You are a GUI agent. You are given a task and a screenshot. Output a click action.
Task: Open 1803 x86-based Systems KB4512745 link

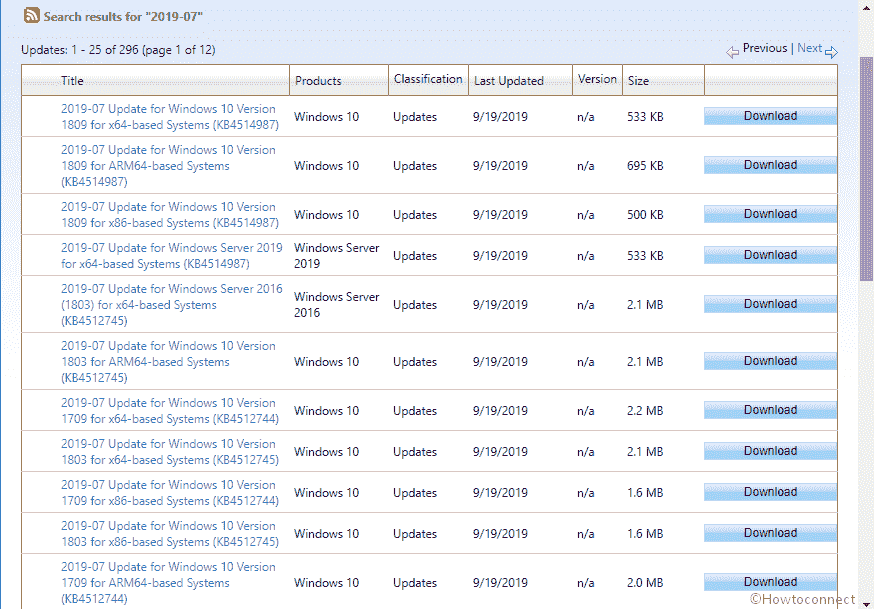(x=170, y=534)
